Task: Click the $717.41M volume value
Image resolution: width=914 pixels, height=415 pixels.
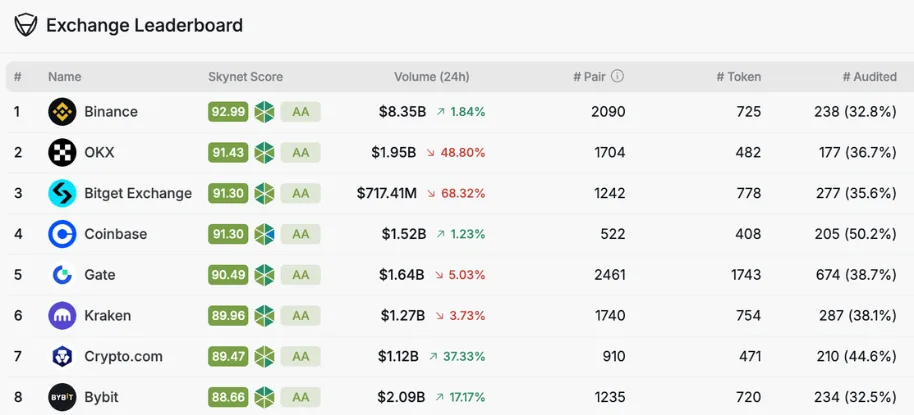Action: click(x=387, y=194)
